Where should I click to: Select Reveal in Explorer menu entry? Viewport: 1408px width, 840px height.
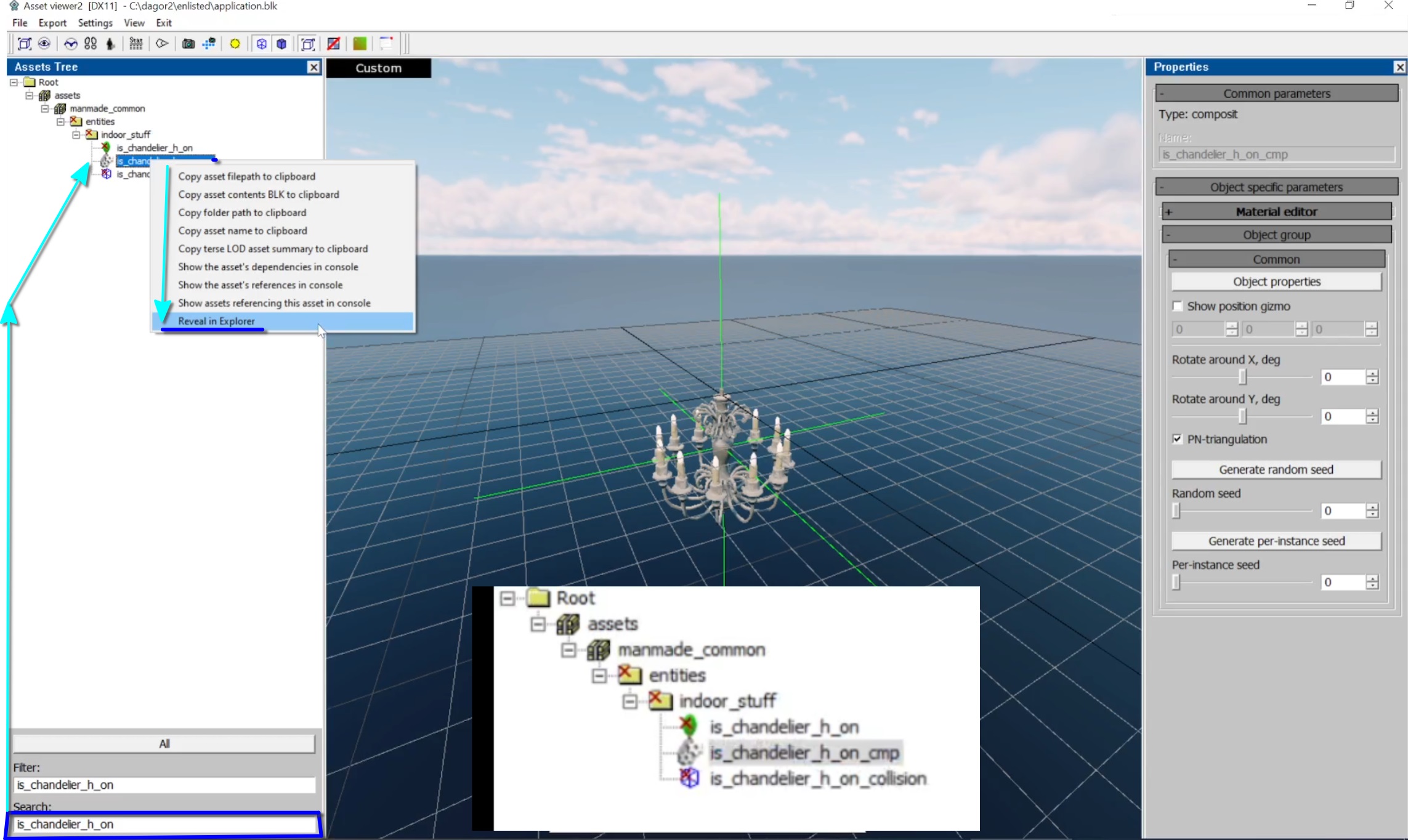tap(216, 321)
